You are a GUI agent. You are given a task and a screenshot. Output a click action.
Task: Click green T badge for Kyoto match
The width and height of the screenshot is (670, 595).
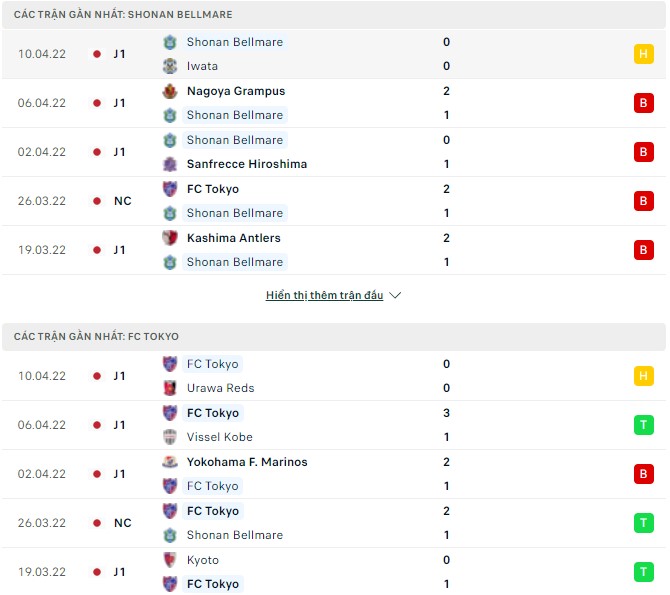[x=643, y=572]
